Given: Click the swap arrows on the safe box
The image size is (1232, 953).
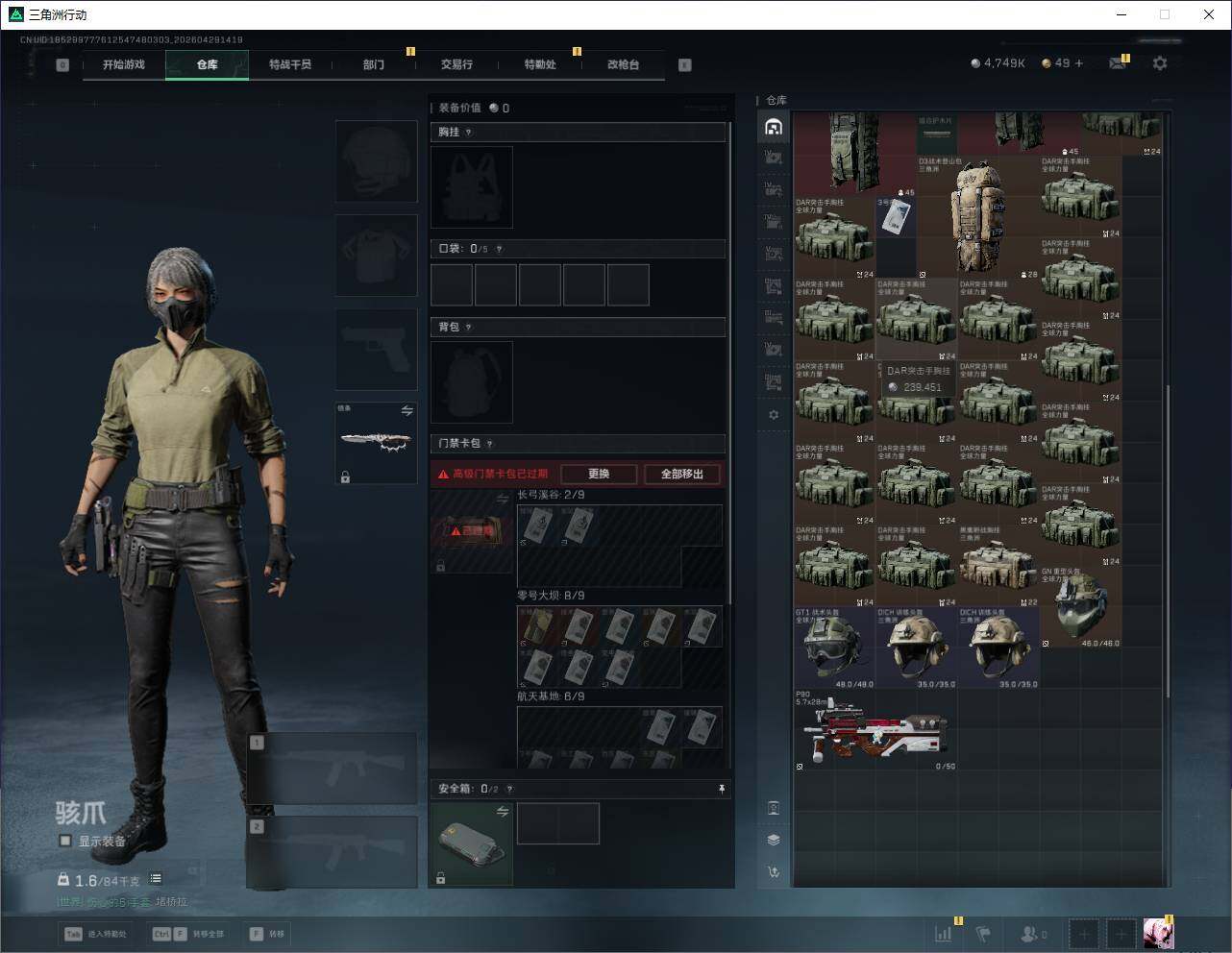Looking at the screenshot, I should coord(503,812).
